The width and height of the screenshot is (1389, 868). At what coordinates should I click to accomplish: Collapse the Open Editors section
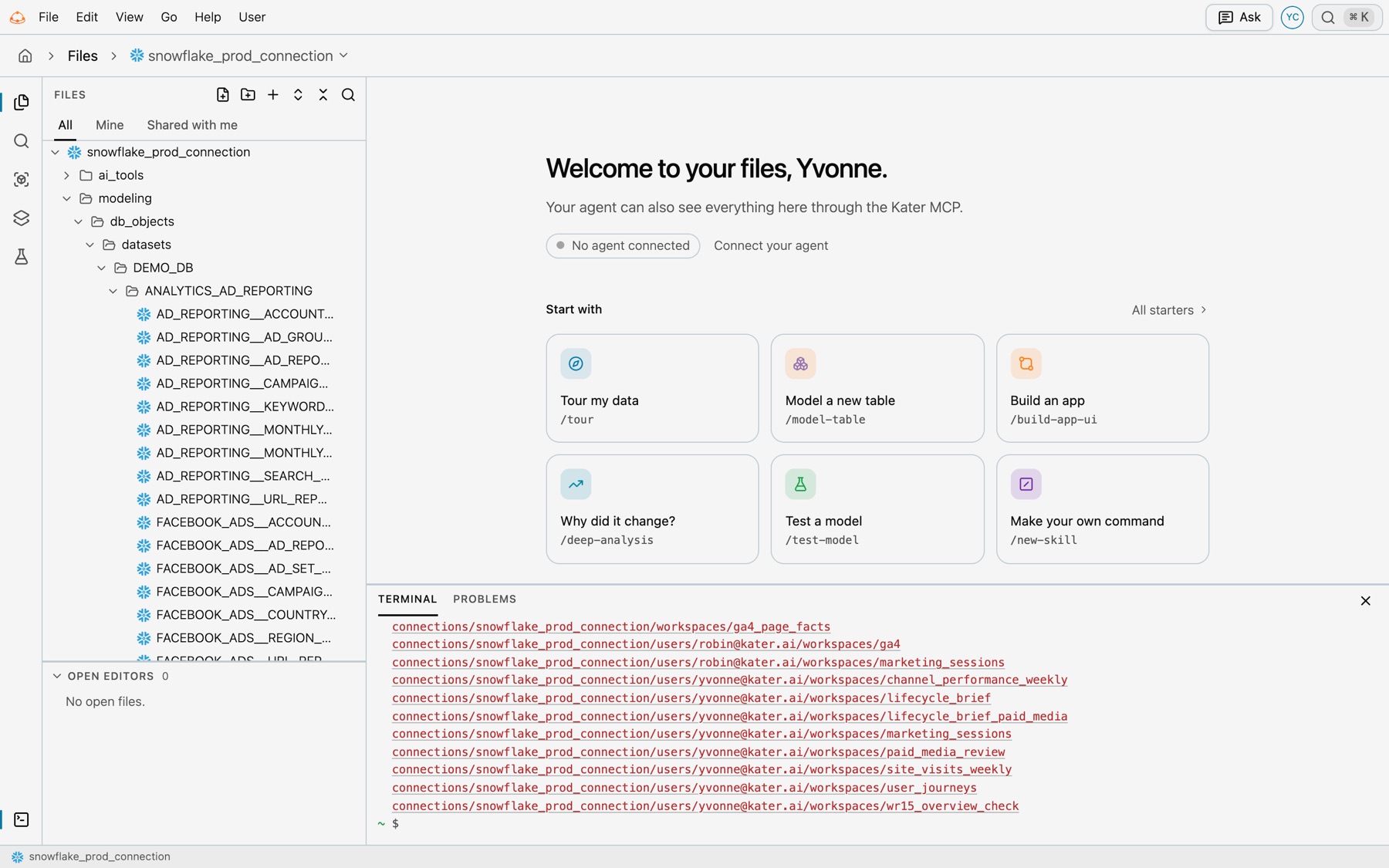click(x=56, y=676)
